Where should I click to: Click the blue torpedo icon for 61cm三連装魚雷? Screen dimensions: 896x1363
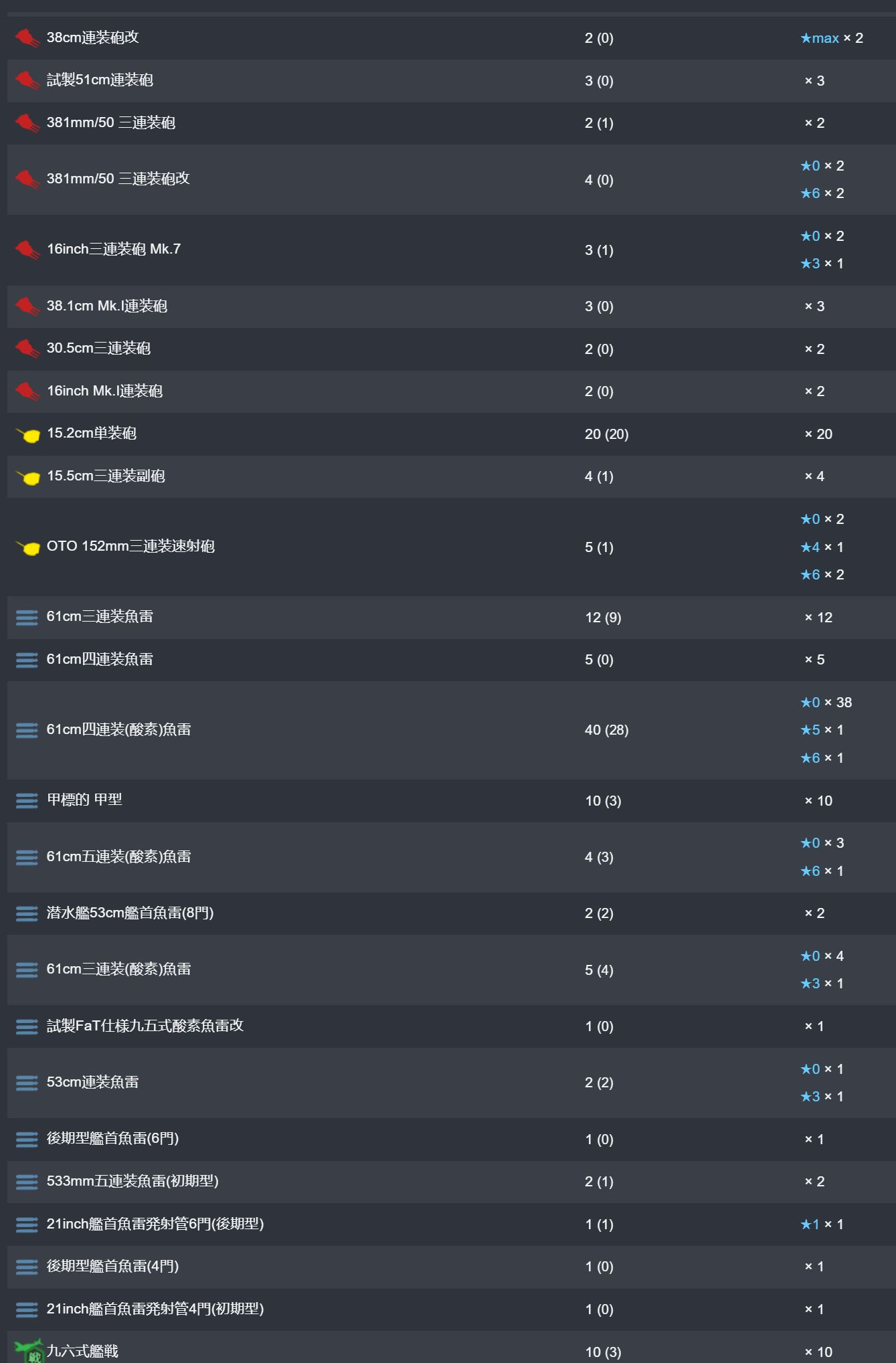27,618
